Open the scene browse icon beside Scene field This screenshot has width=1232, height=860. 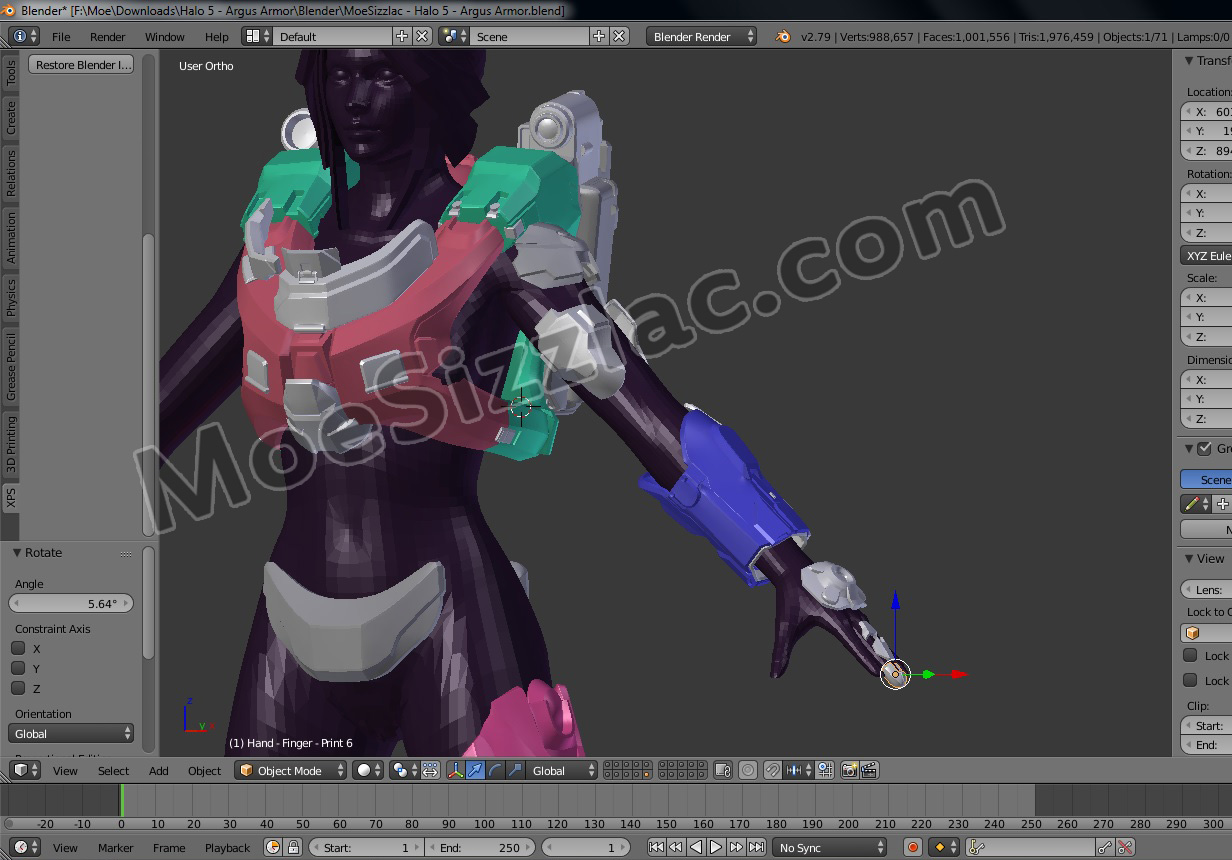coord(454,36)
